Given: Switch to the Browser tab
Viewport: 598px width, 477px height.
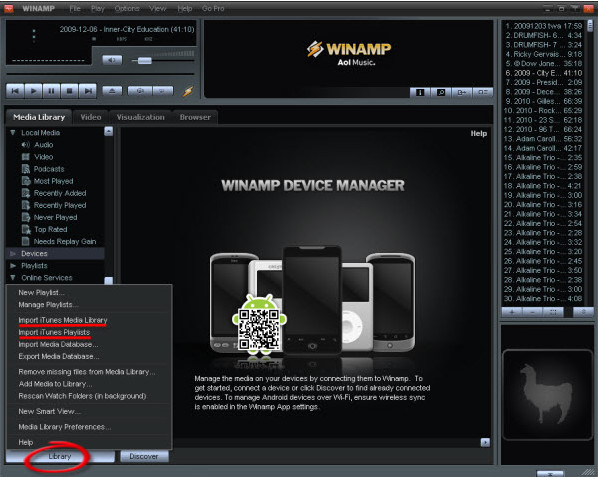Looking at the screenshot, I should tap(195, 117).
